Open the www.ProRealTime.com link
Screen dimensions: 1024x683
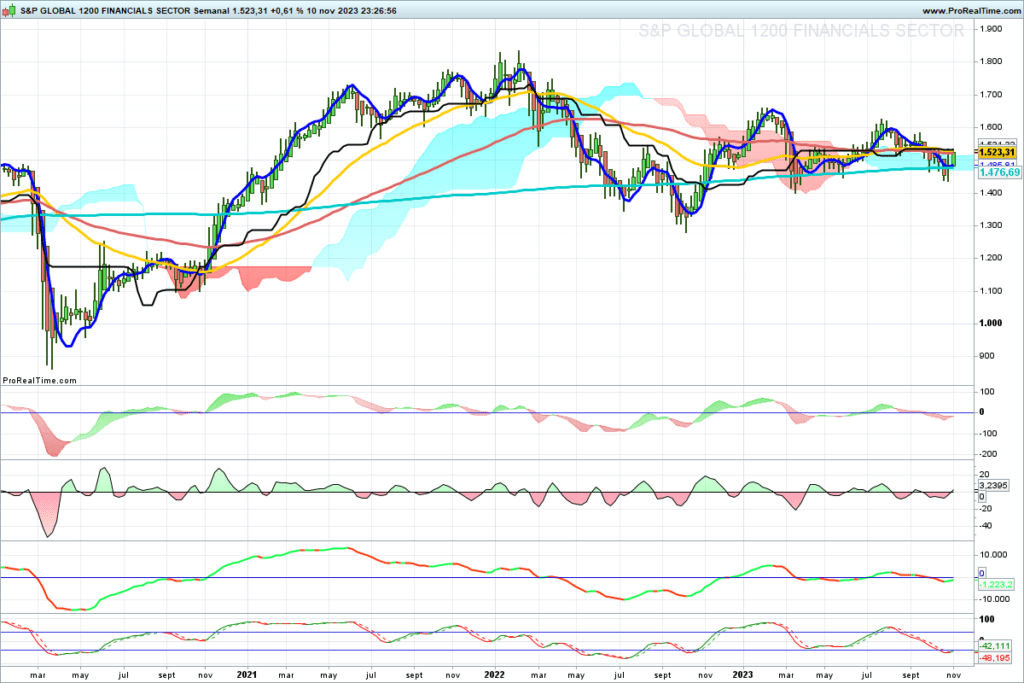point(970,11)
